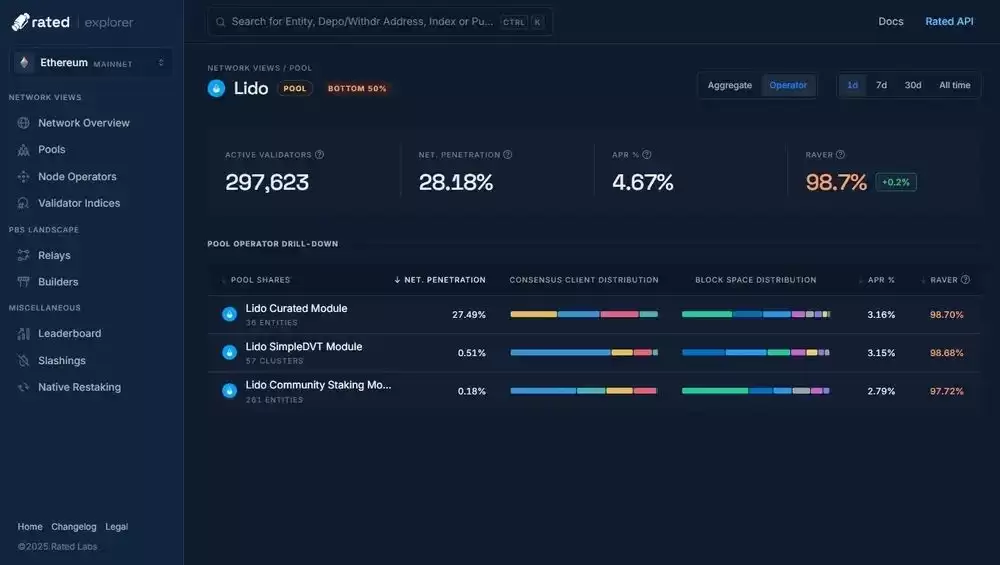The height and width of the screenshot is (565, 1000).
Task: Click info icon next to Active Validators
Action: (x=320, y=155)
